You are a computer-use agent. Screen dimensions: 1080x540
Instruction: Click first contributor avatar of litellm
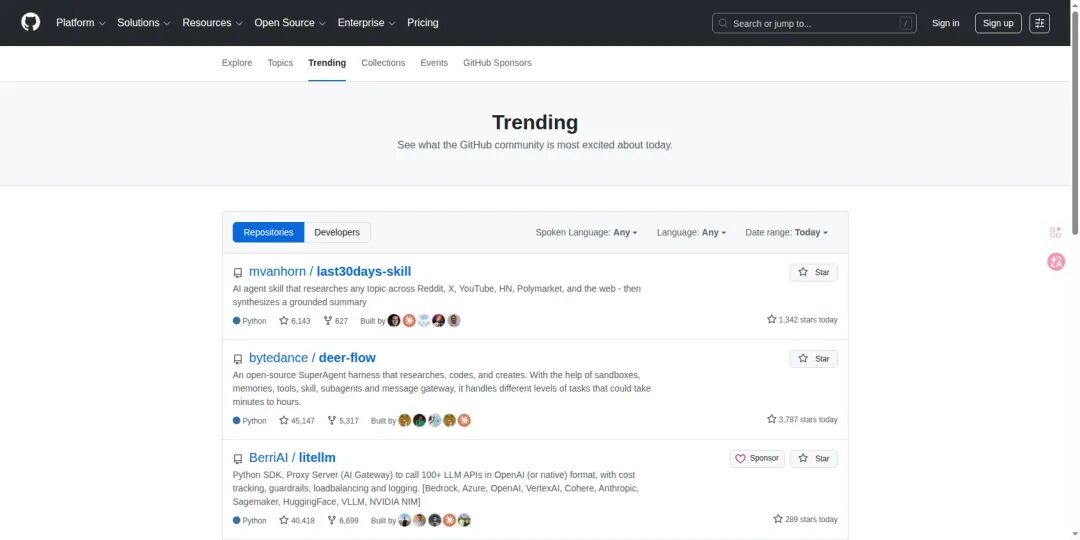(x=404, y=520)
